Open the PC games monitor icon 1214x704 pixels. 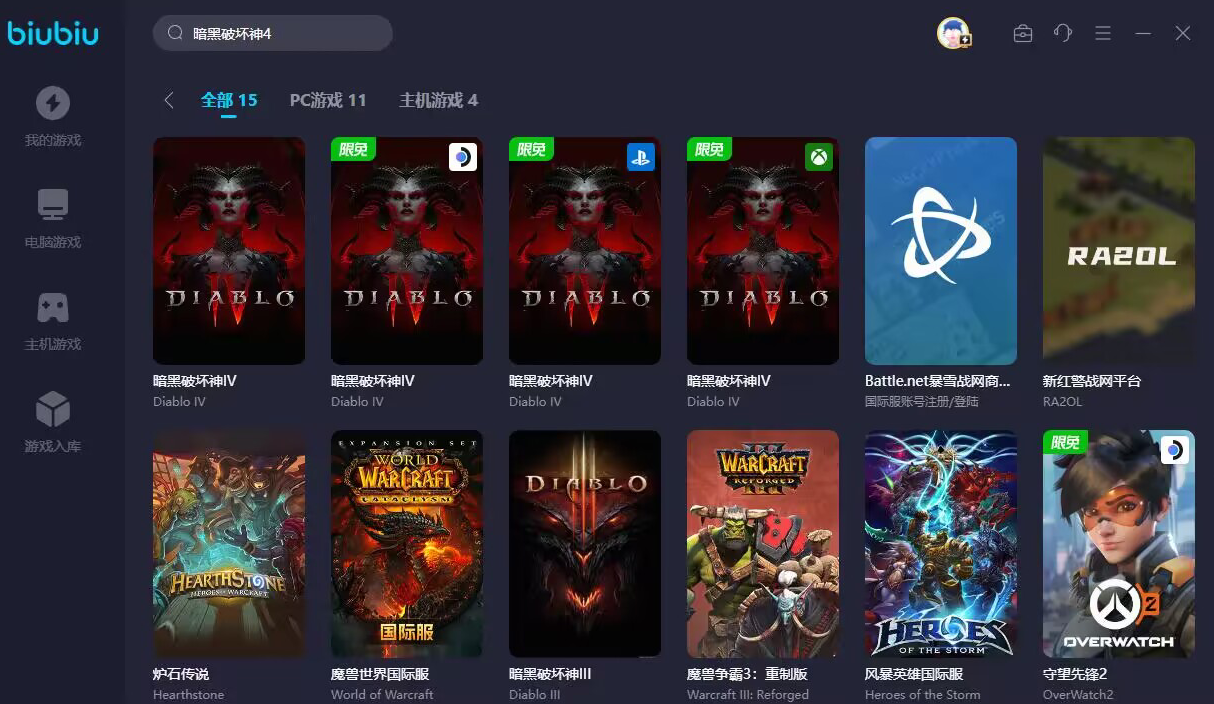53,205
